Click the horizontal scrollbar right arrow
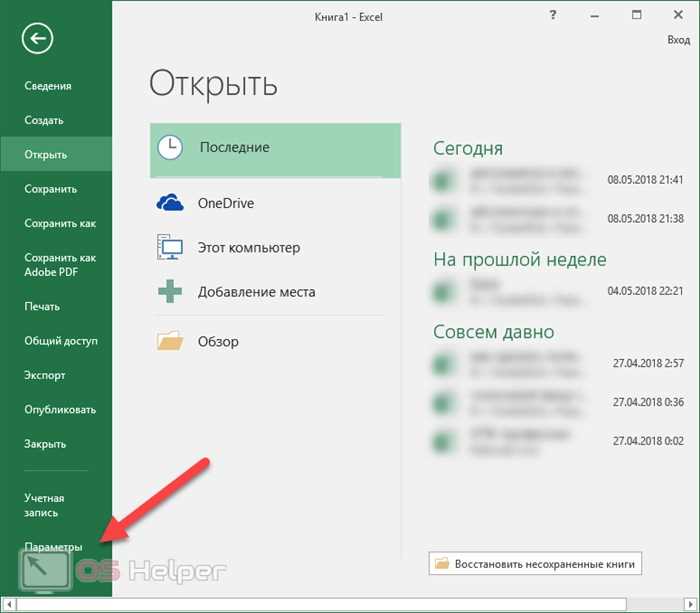Viewport: 700px width, 613px height. [x=691, y=605]
